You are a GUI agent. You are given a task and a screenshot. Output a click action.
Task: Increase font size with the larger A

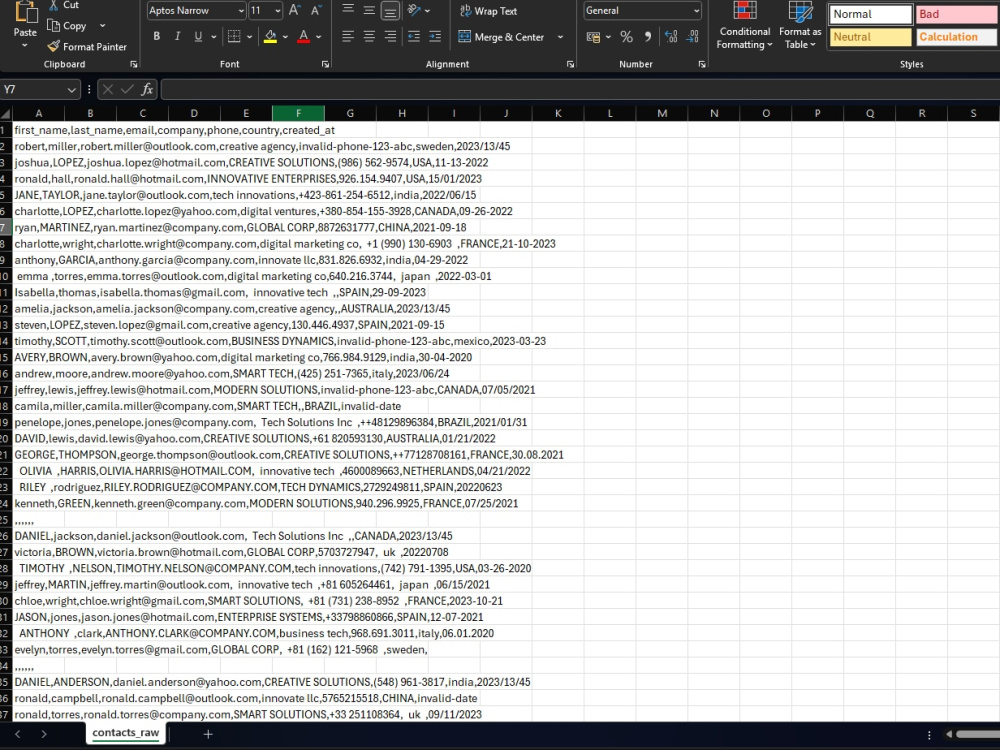coord(294,10)
